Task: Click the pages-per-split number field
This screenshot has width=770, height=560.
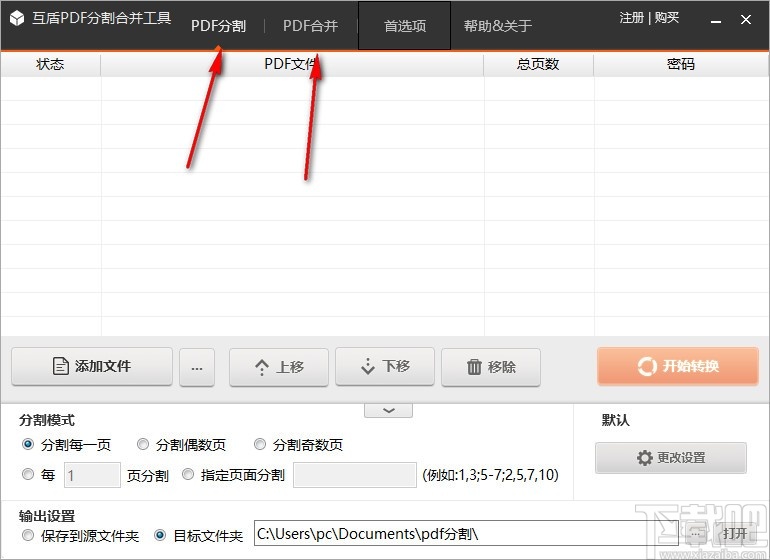Action: point(92,475)
